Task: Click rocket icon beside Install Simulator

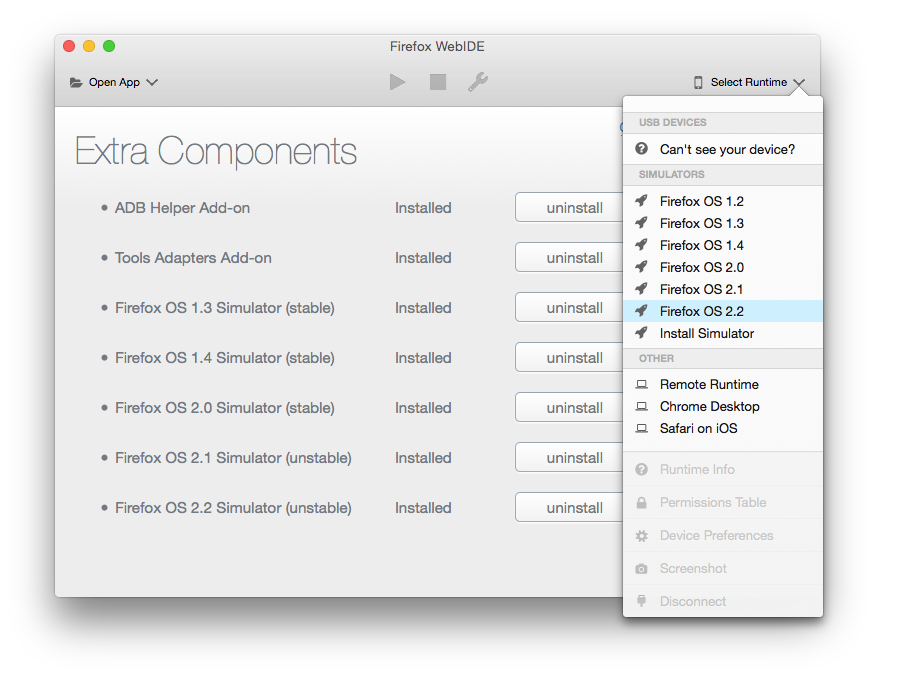Action: click(x=642, y=333)
